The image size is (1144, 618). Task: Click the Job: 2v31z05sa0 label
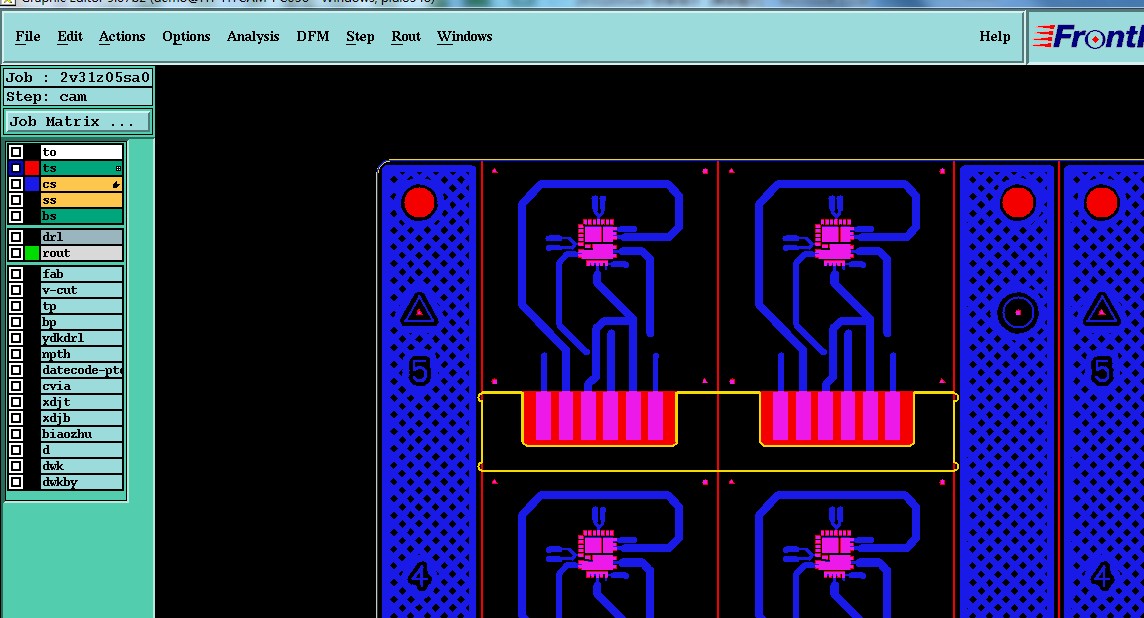pos(78,77)
